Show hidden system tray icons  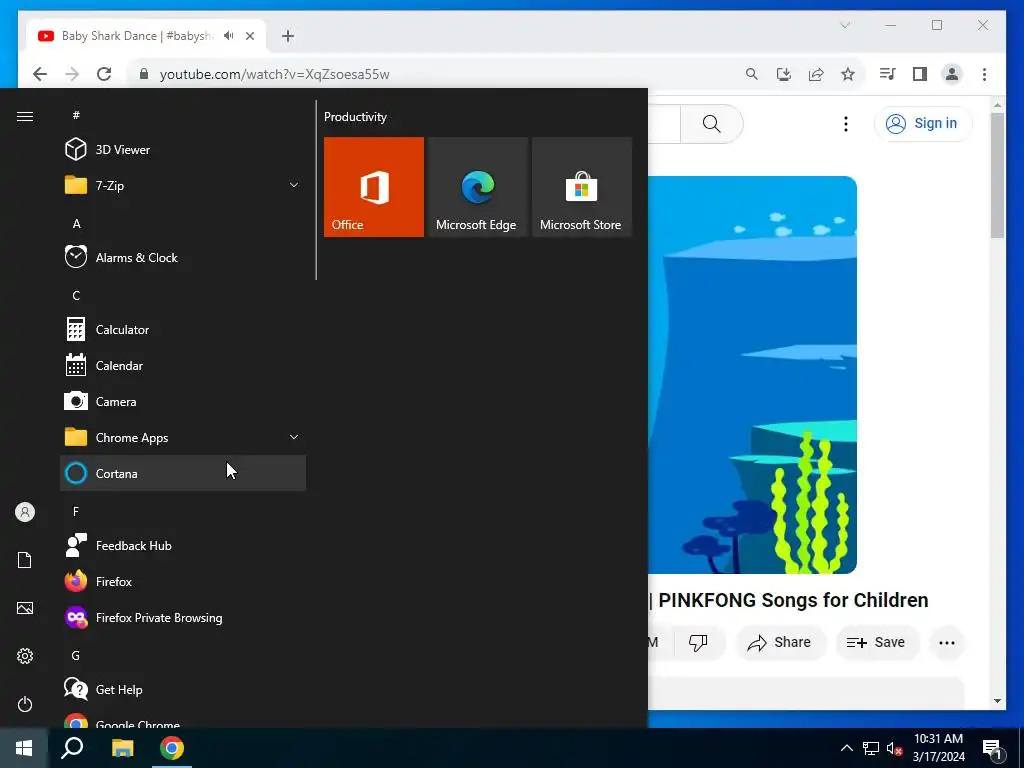coord(846,748)
